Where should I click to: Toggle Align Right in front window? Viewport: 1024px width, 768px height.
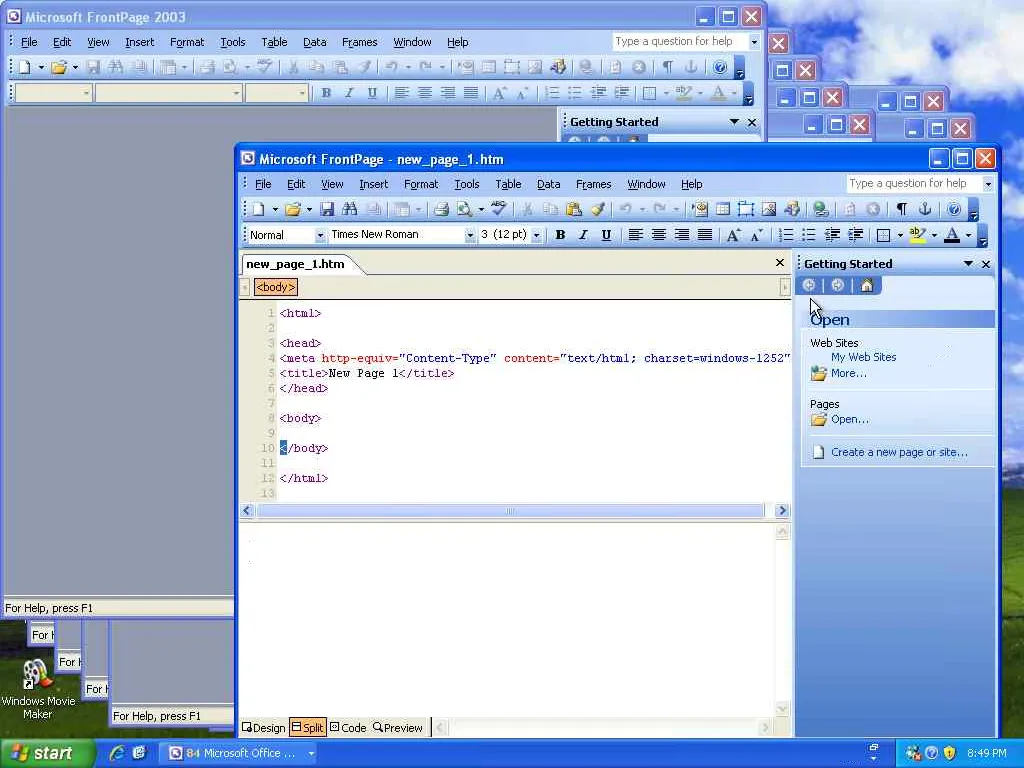pyautogui.click(x=682, y=235)
